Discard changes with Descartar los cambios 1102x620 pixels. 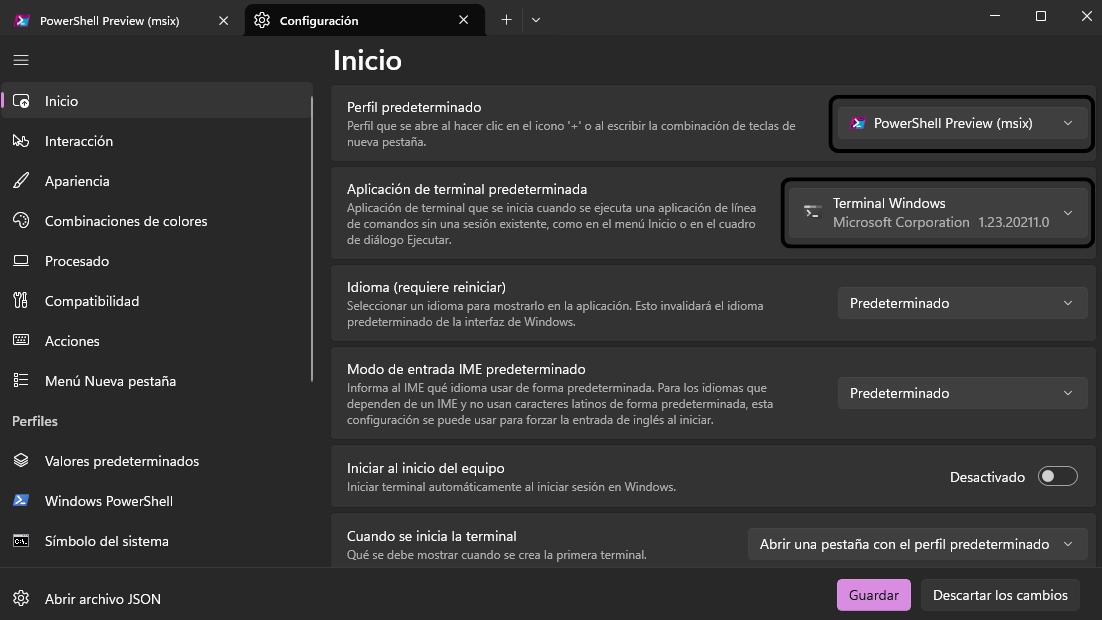[999, 594]
